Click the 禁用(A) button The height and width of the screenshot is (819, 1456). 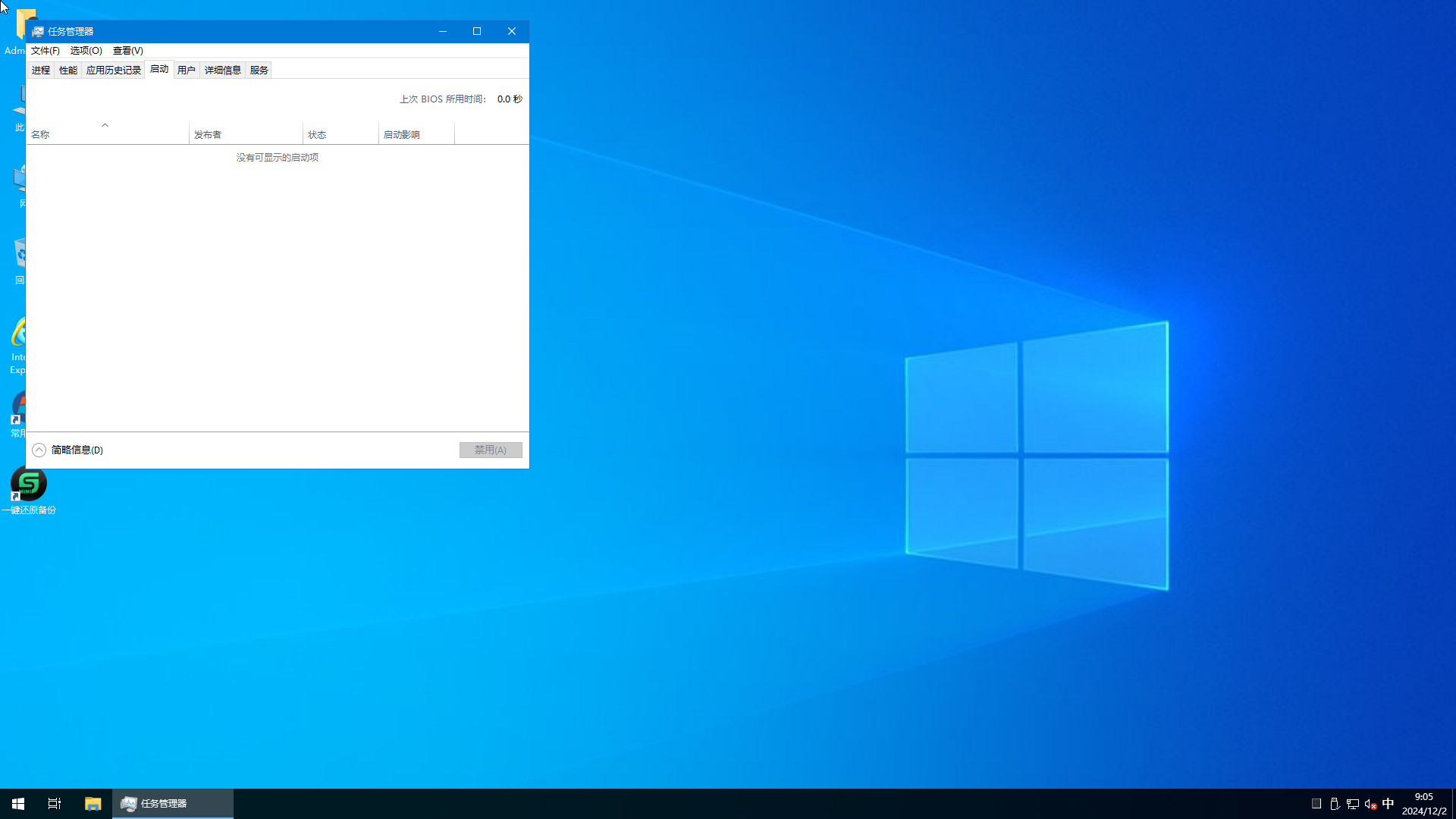[491, 450]
